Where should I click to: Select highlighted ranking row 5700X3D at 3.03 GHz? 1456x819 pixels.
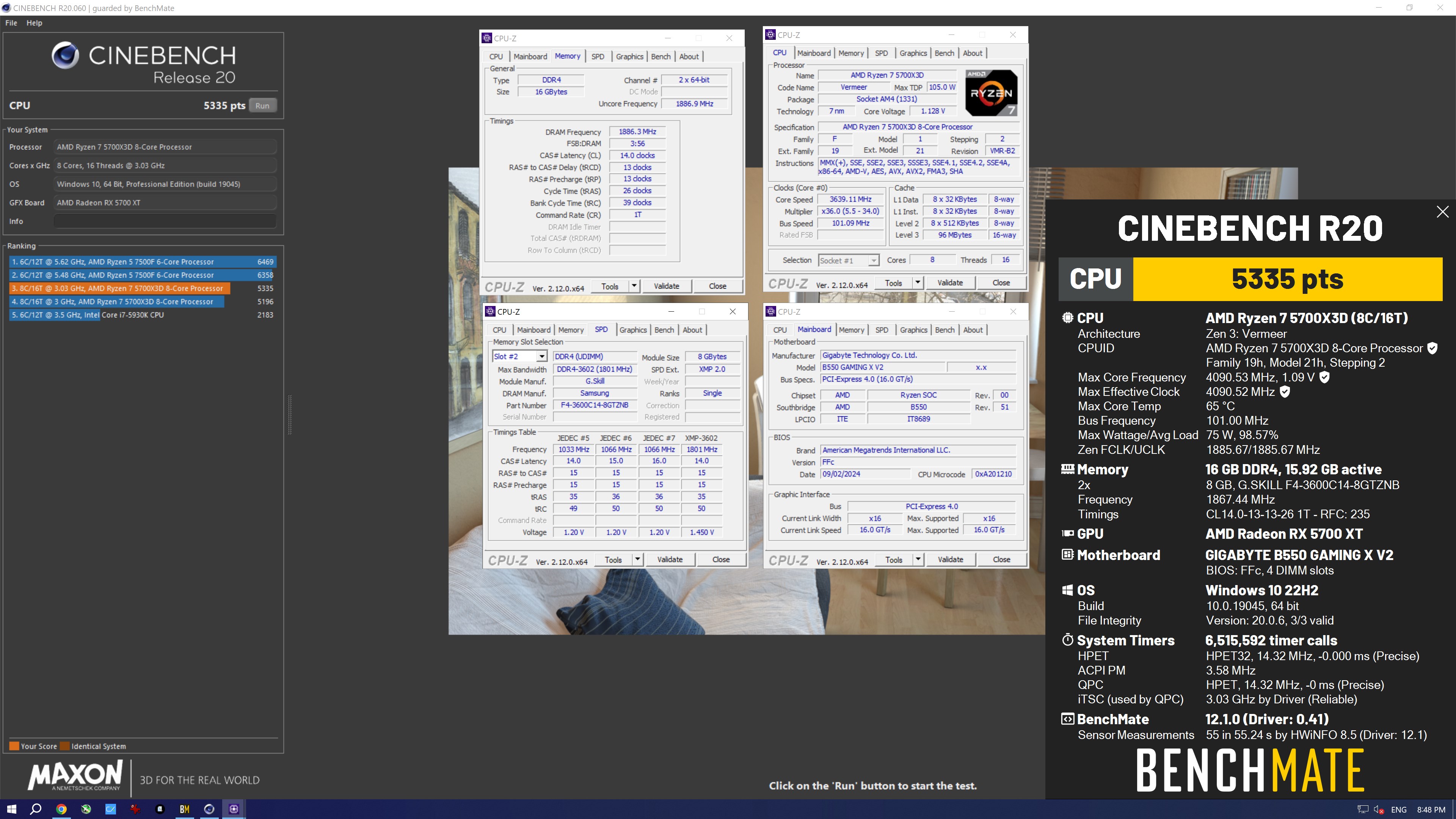coord(143,288)
